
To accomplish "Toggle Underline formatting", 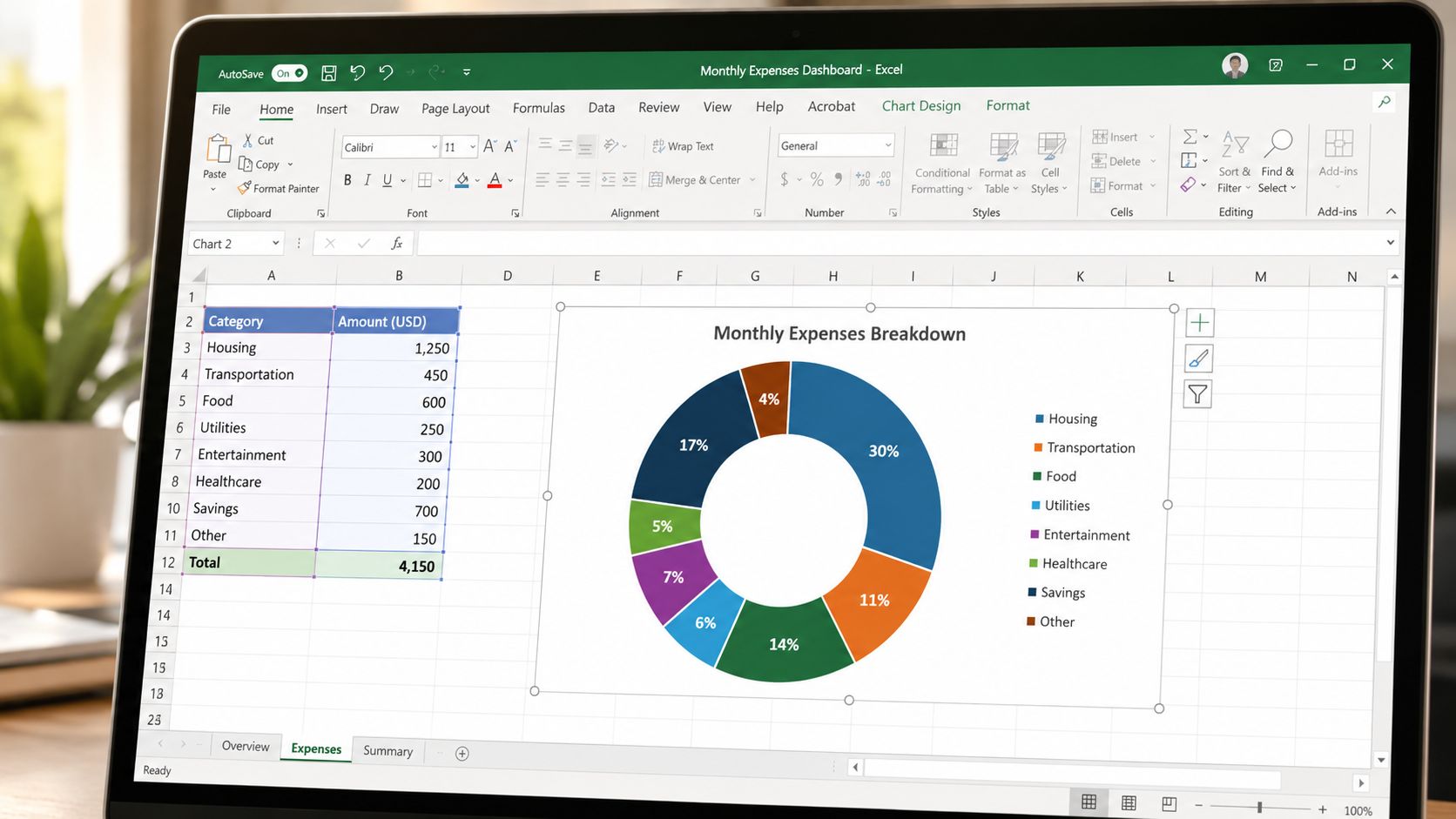I will click(388, 180).
